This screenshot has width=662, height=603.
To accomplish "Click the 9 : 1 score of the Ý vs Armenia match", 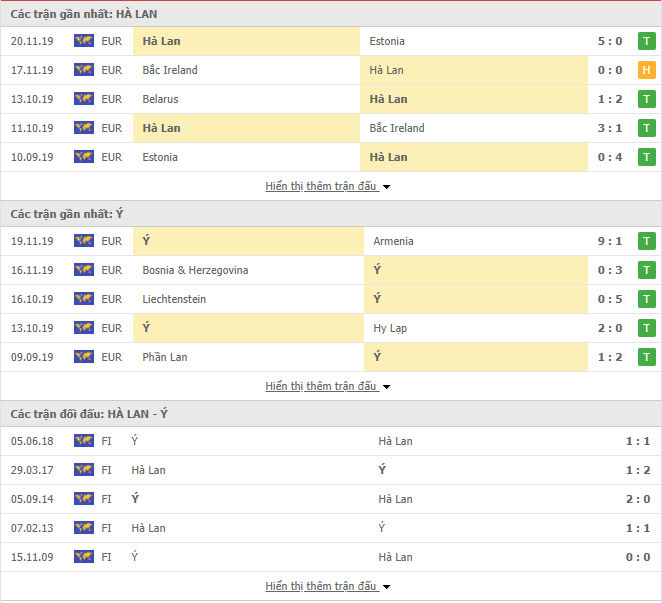I will point(610,241).
